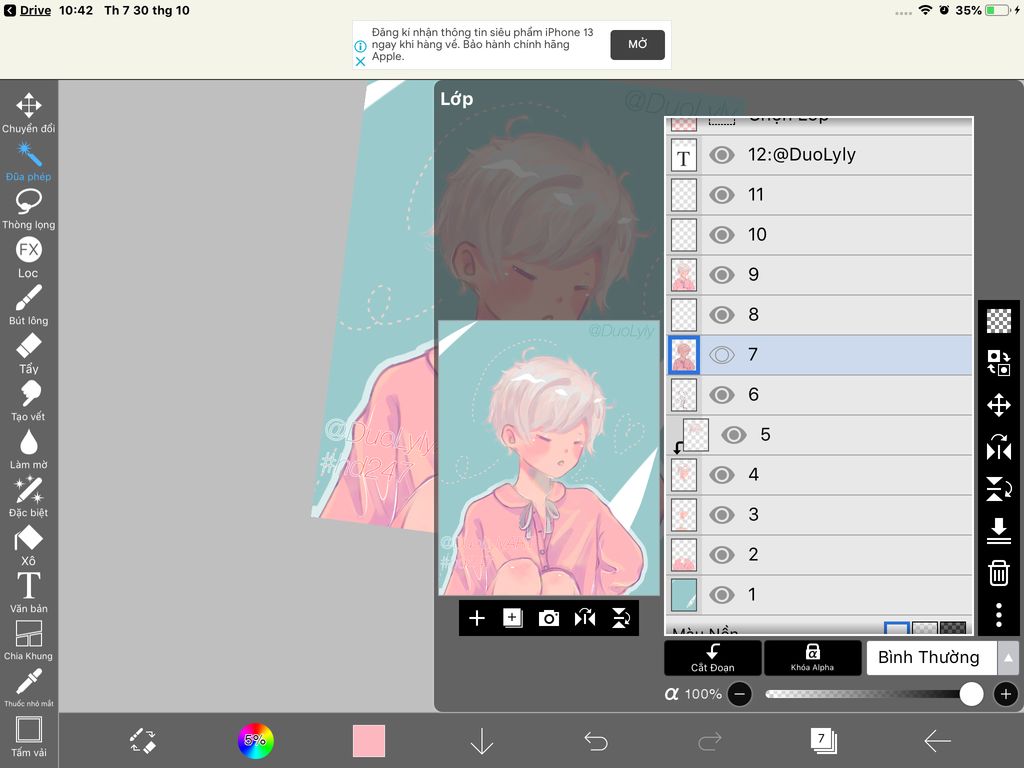This screenshot has width=1024, height=768.
Task: Select the Thòng lọng lasso tool
Action: click(x=29, y=209)
